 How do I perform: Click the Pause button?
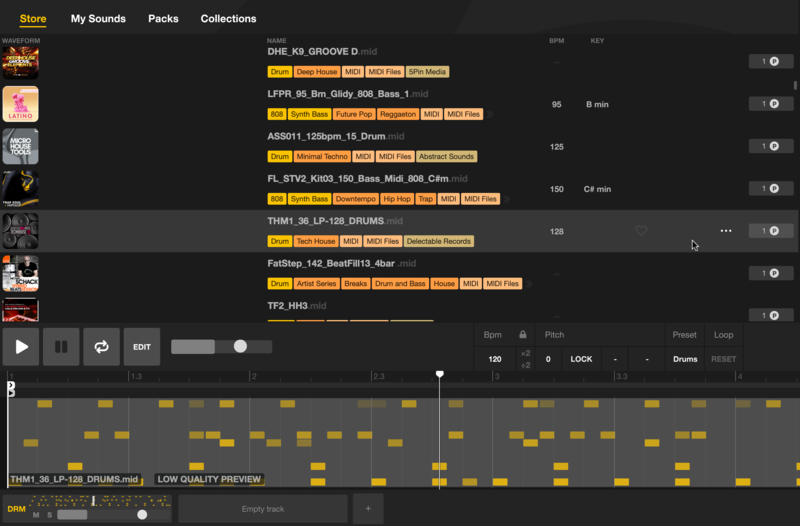[x=61, y=347]
